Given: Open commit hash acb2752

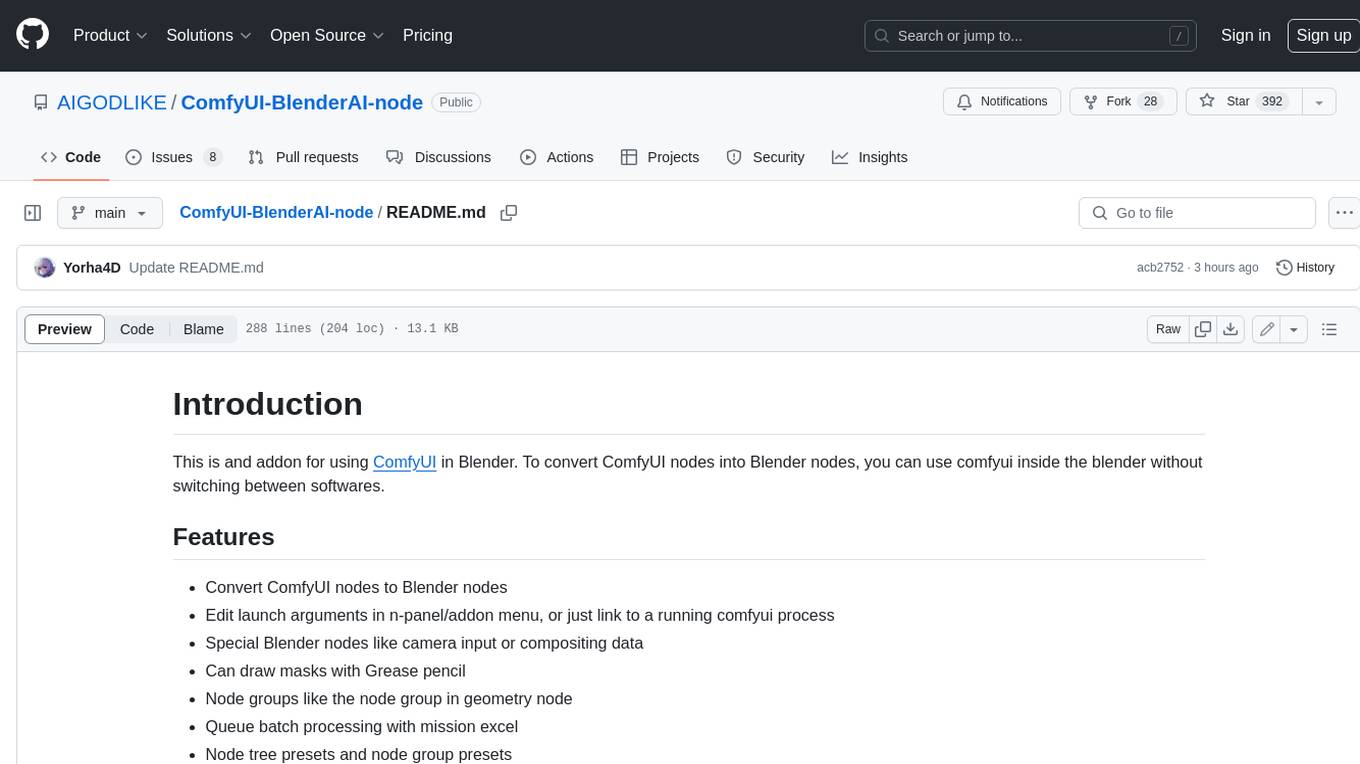Looking at the screenshot, I should coord(1160,267).
